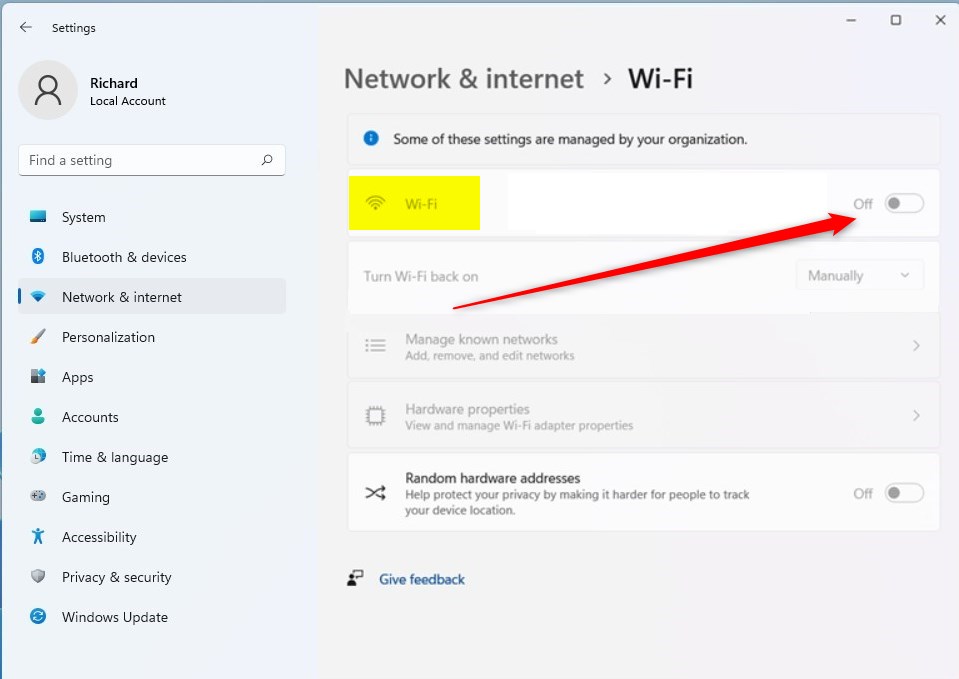The image size is (959, 679).
Task: Click the Personalization paintbrush icon
Action: tap(38, 337)
